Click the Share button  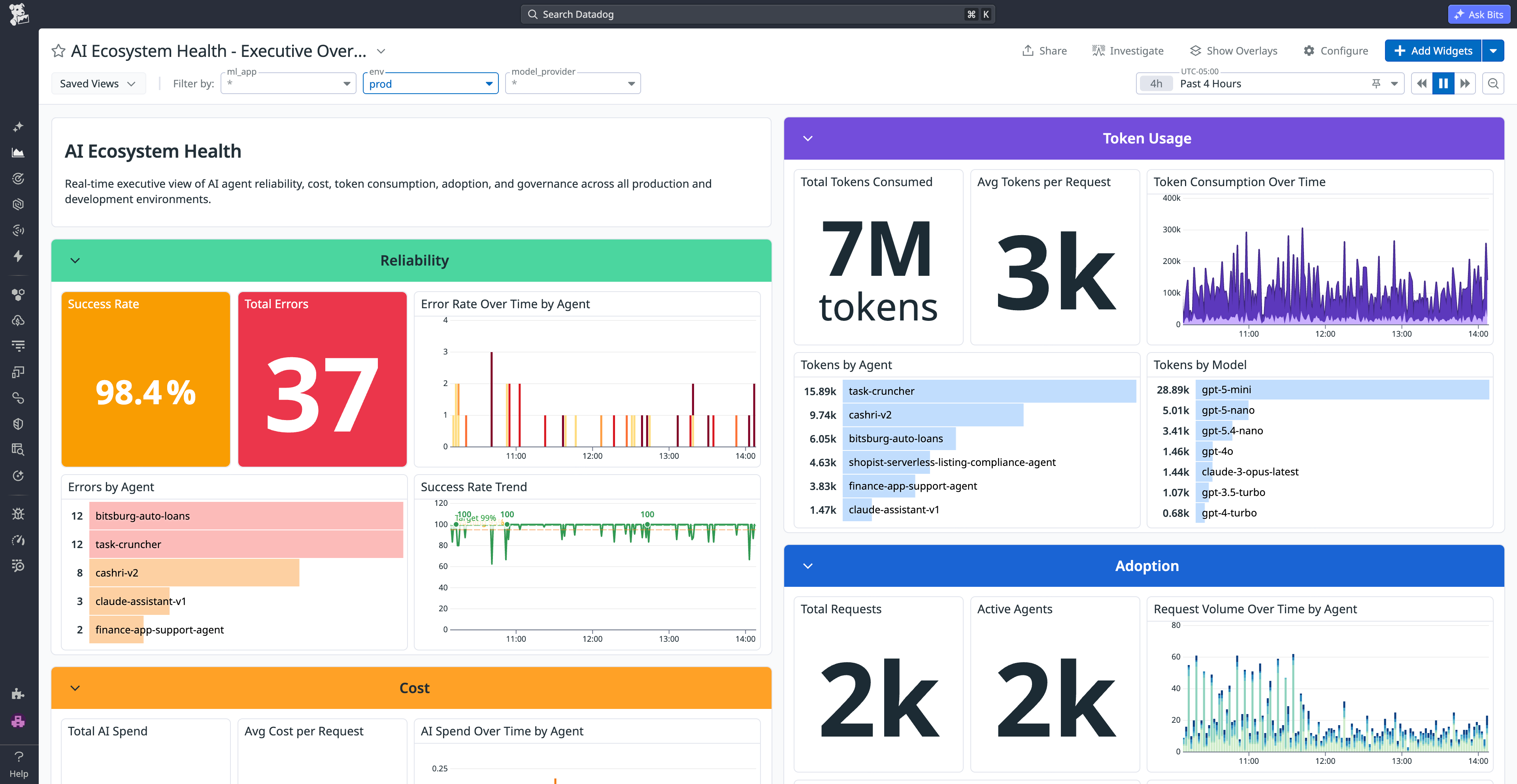click(x=1044, y=51)
